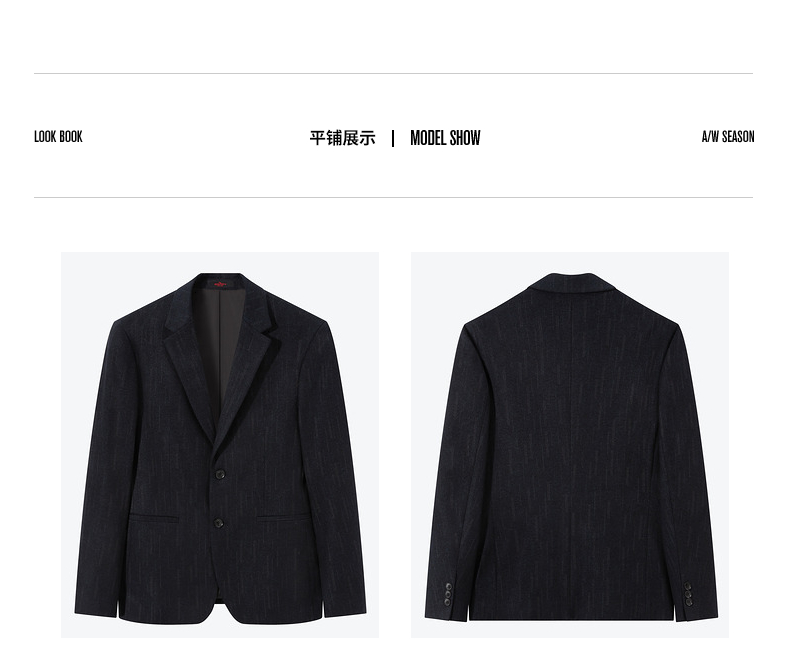
Task: Click the welt pocket on the front view's left side
Action: tap(153, 516)
